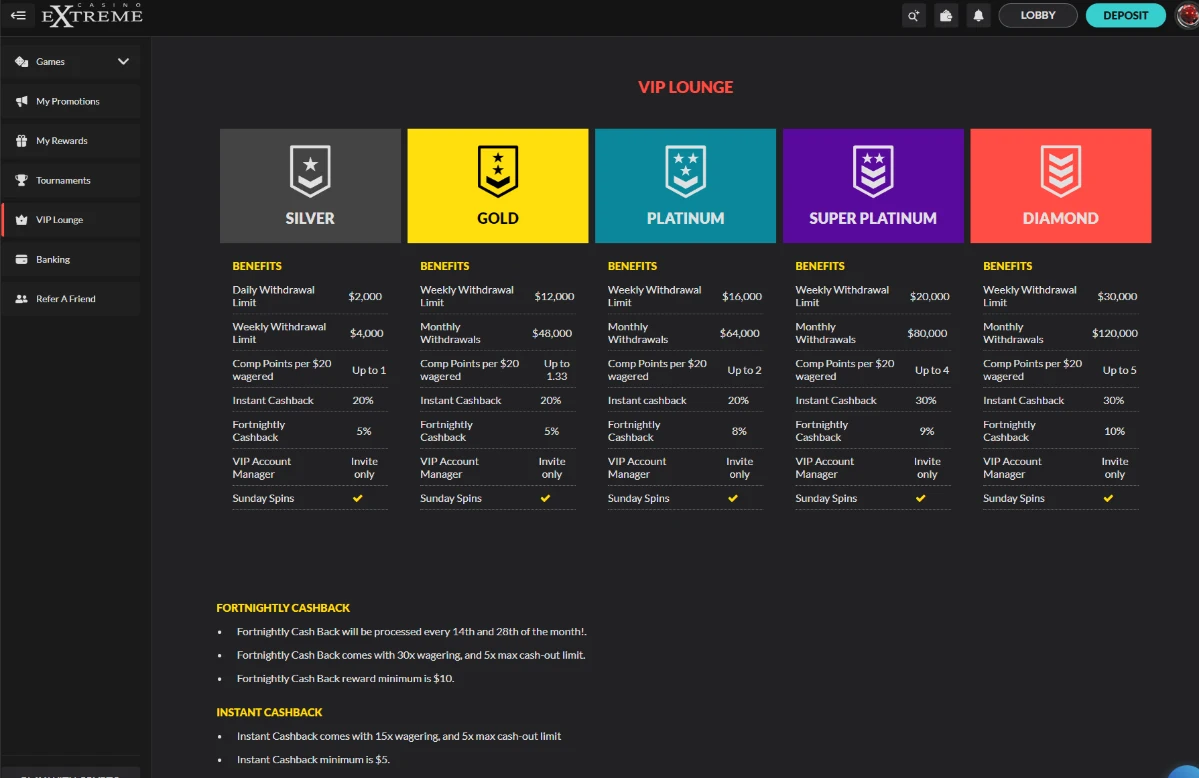Image resolution: width=1199 pixels, height=778 pixels.
Task: Collapse the sidebar with the back-arrow menu icon
Action: 18,15
